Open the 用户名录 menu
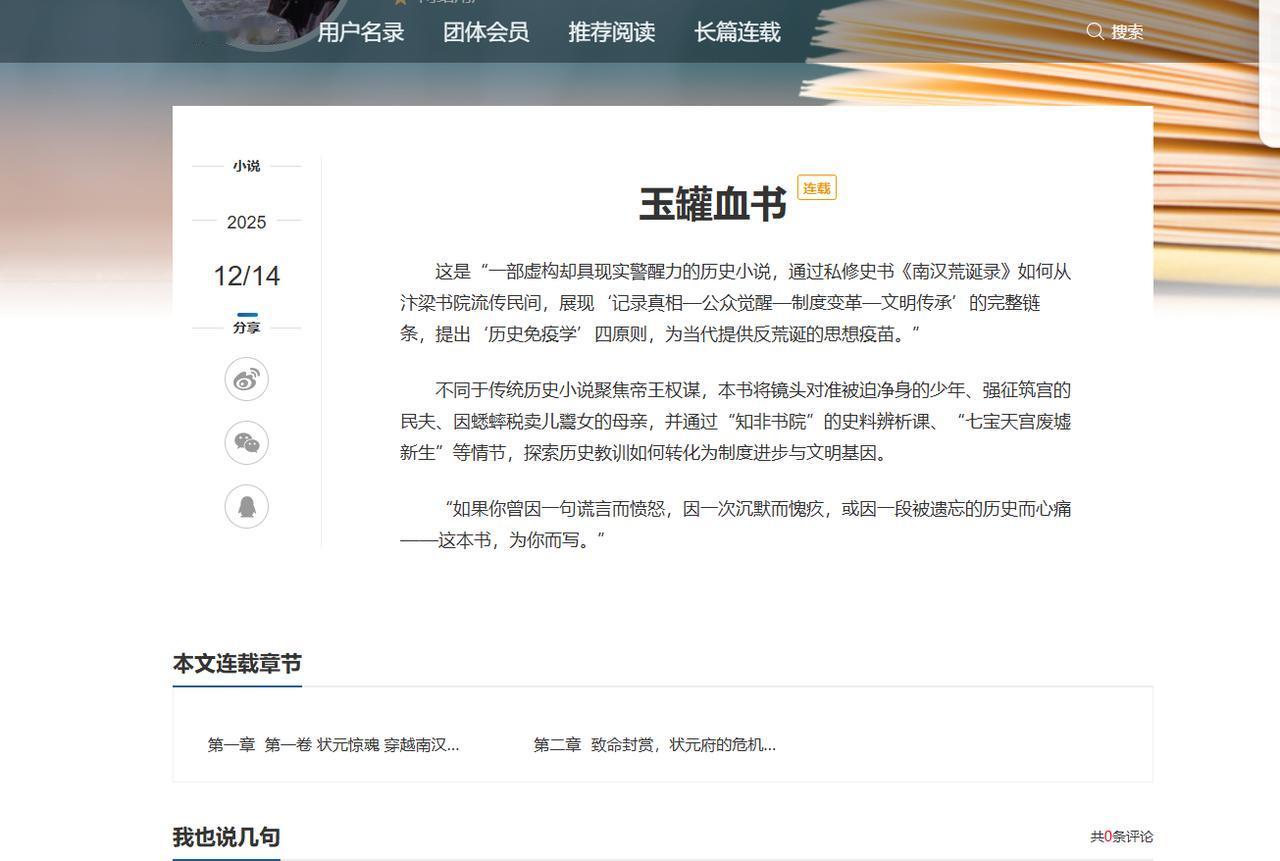 [x=360, y=31]
